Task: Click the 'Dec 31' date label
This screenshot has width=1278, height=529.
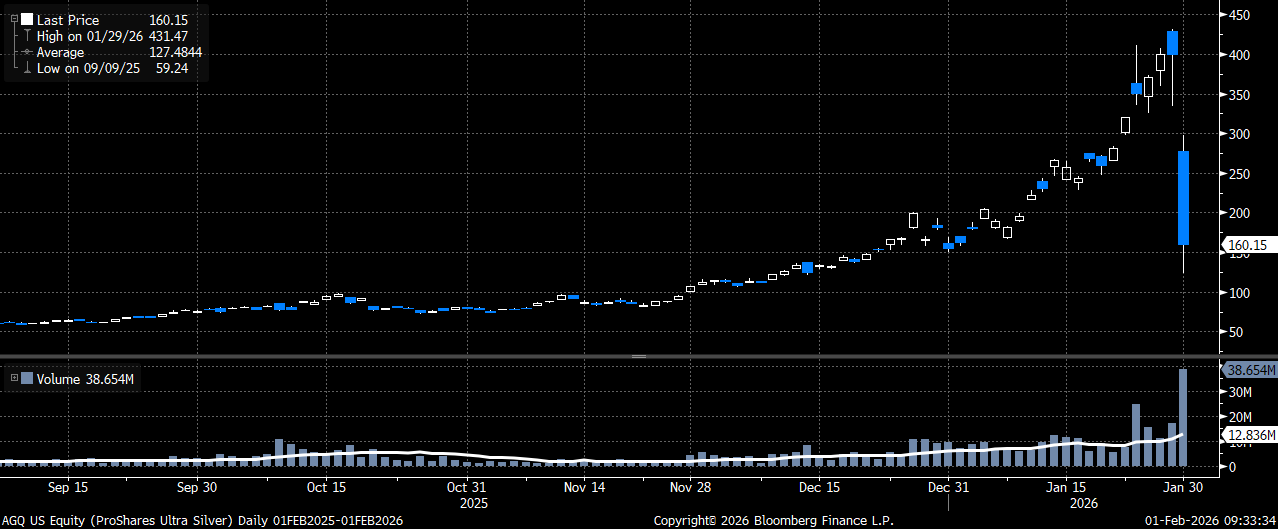Action: click(x=949, y=488)
